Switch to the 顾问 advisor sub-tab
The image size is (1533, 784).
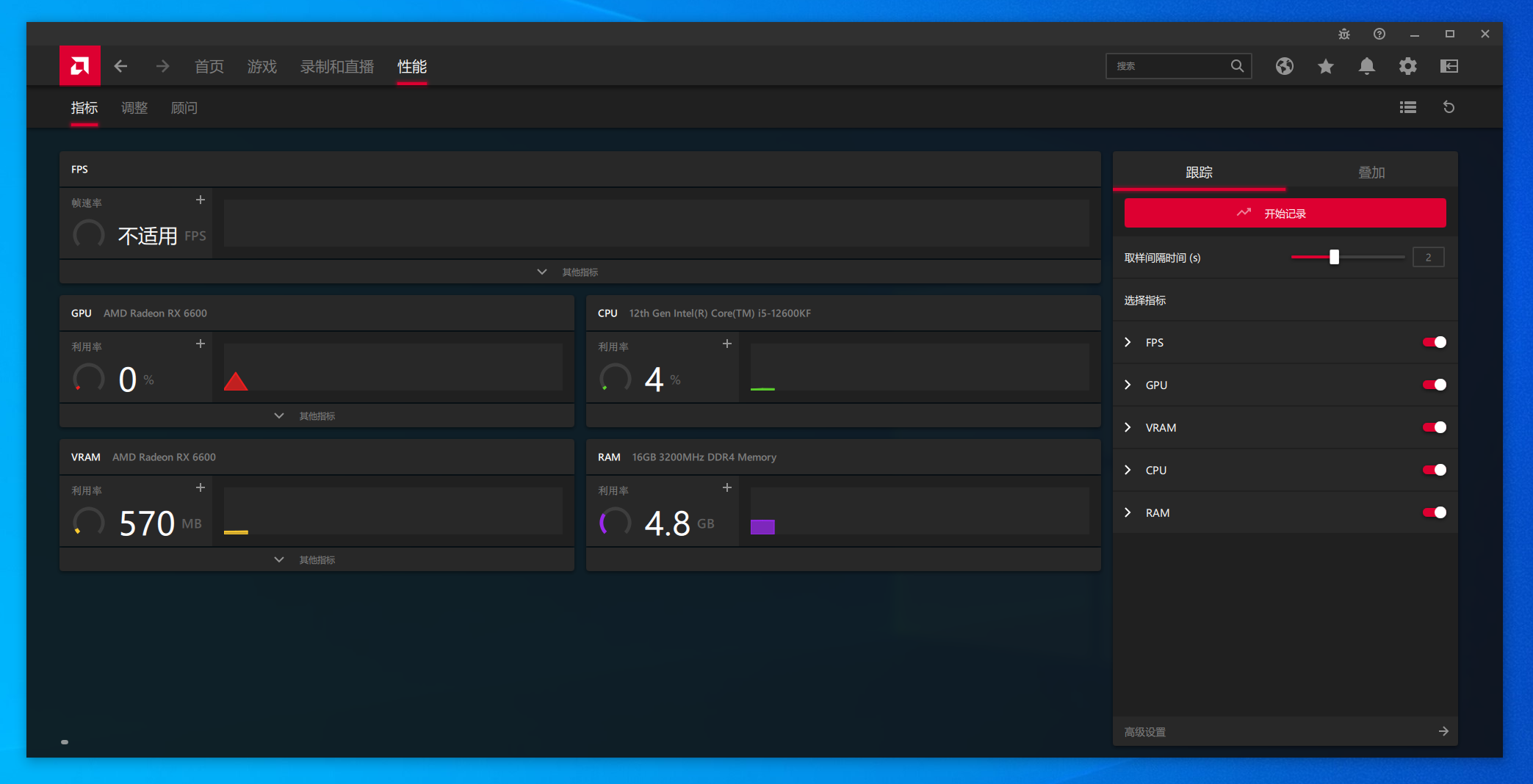(x=184, y=108)
